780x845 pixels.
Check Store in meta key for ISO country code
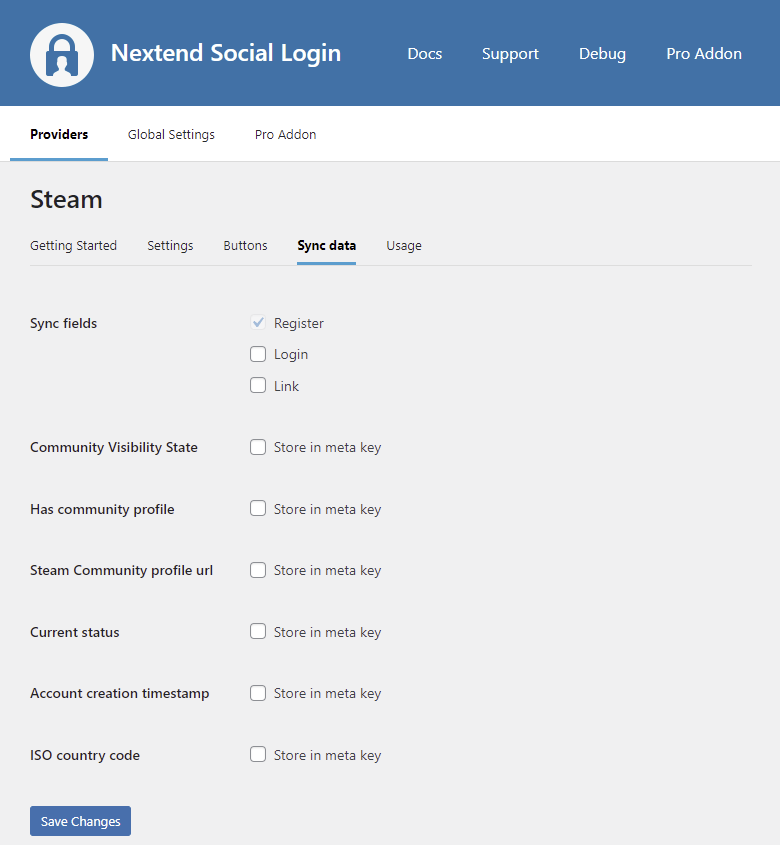[x=258, y=754]
